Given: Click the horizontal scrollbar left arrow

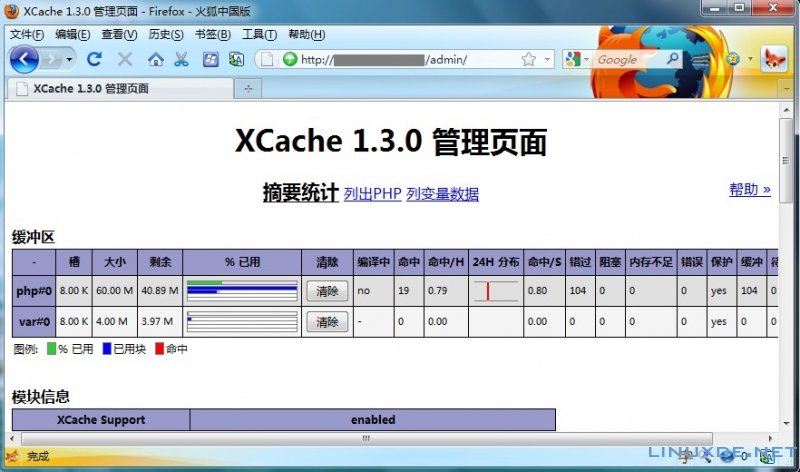Looking at the screenshot, I should pos(12,438).
